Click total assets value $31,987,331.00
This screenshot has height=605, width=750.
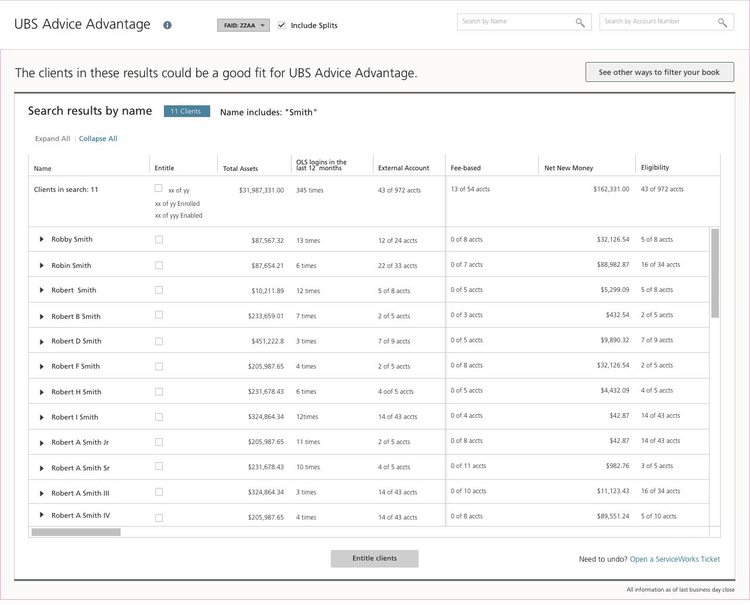point(261,190)
